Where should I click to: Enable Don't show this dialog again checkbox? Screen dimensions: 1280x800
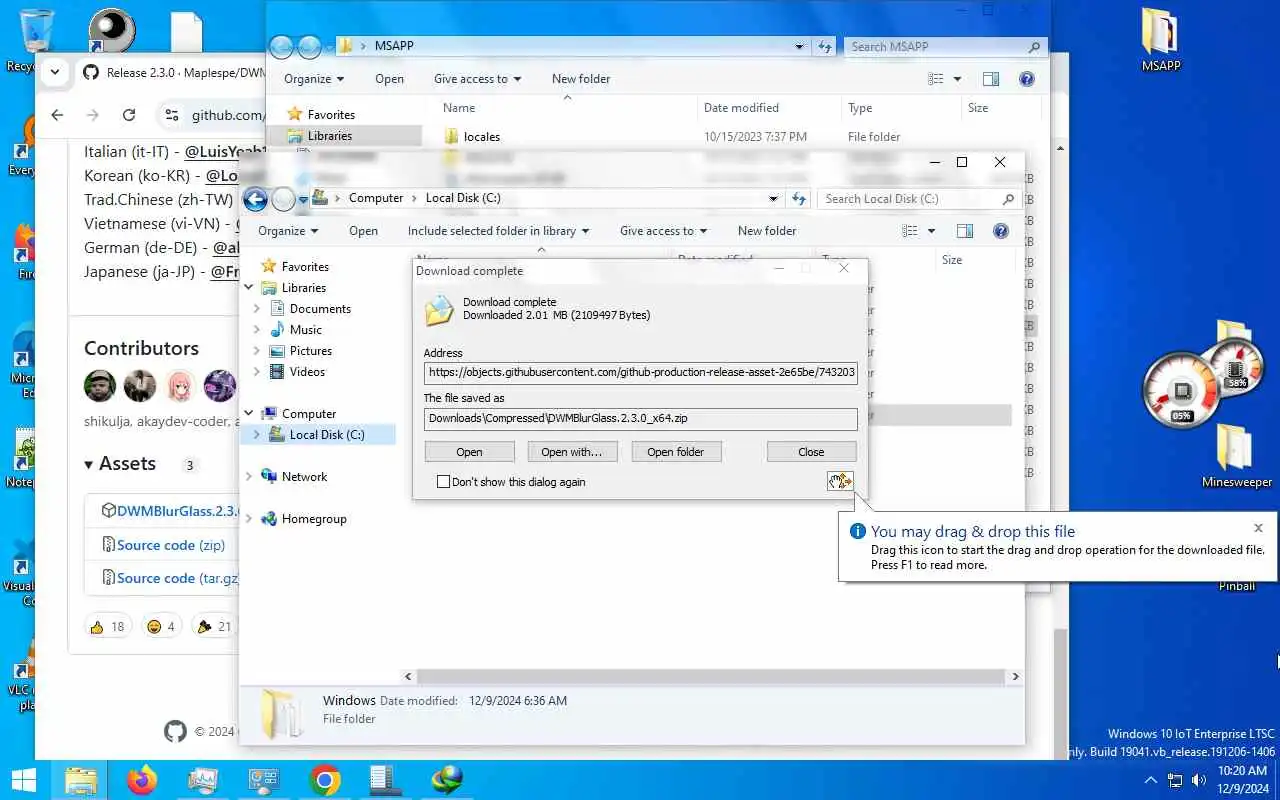443,482
